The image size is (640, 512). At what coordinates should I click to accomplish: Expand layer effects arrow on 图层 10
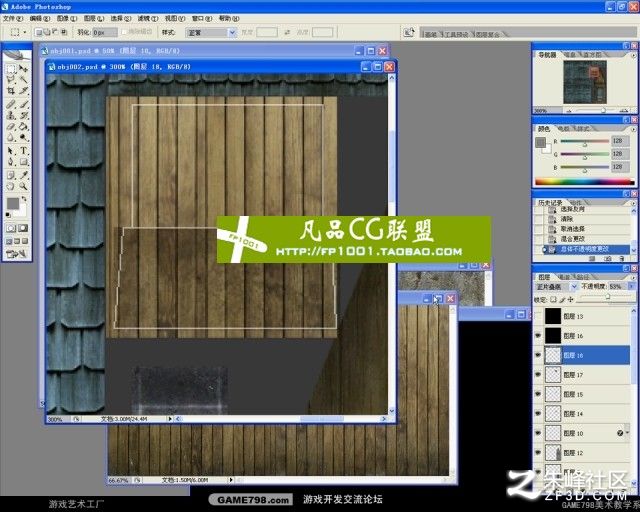tap(627, 432)
